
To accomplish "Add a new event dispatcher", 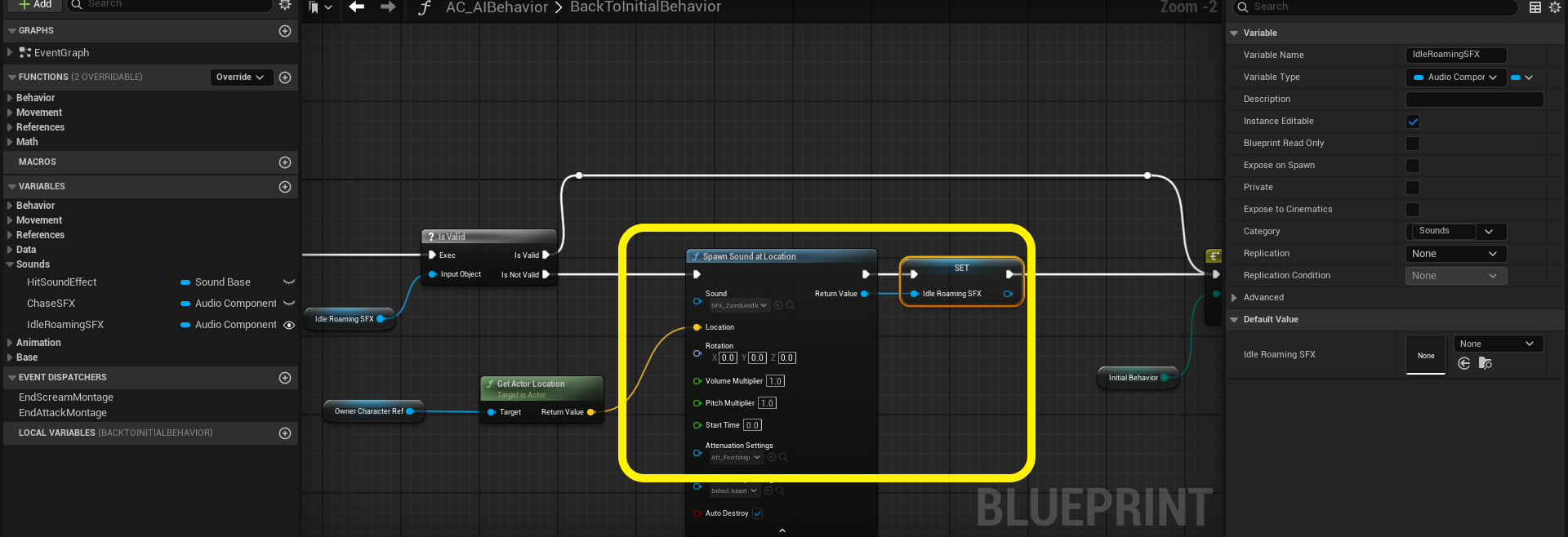I will (285, 378).
